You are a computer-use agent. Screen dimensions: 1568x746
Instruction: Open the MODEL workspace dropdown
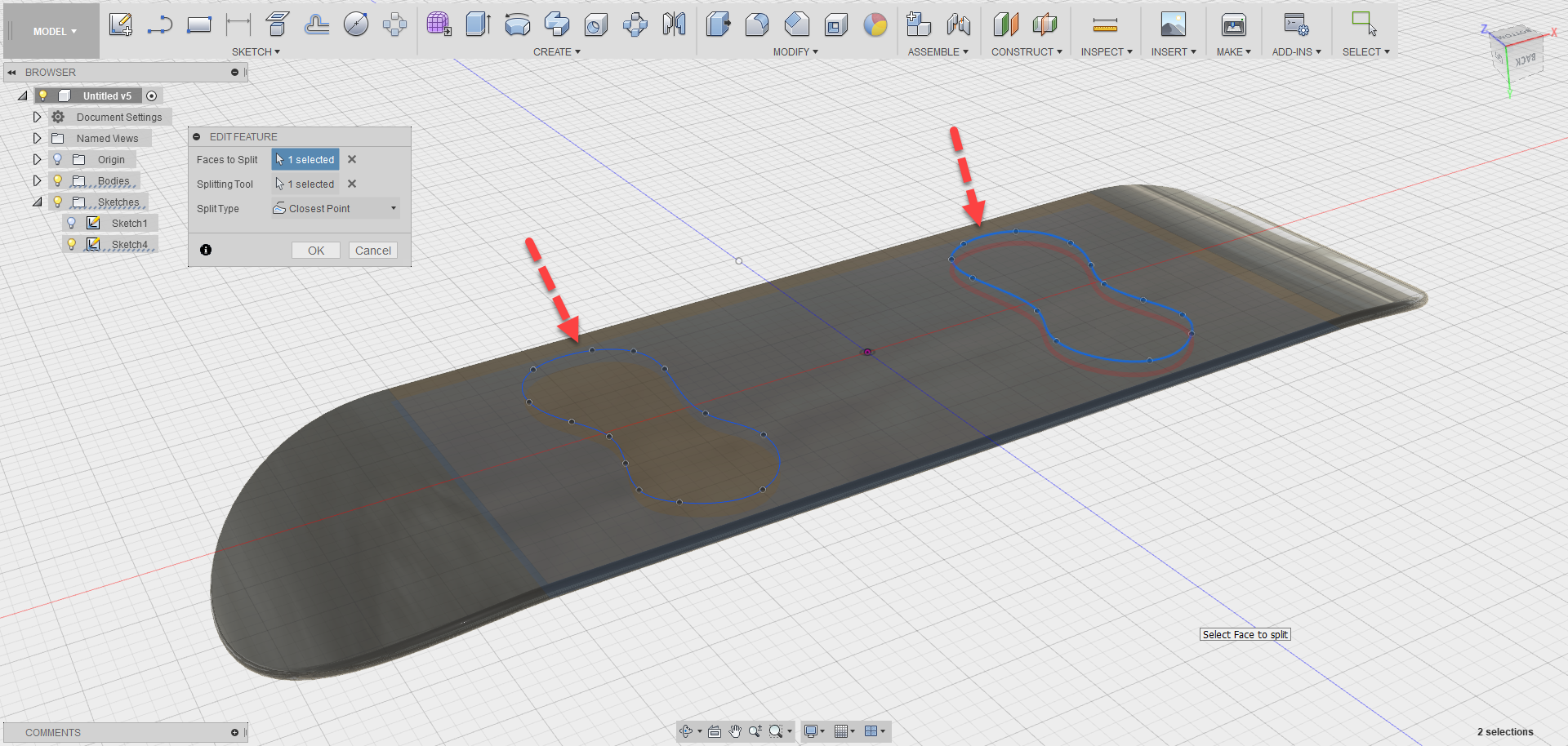pos(51,31)
